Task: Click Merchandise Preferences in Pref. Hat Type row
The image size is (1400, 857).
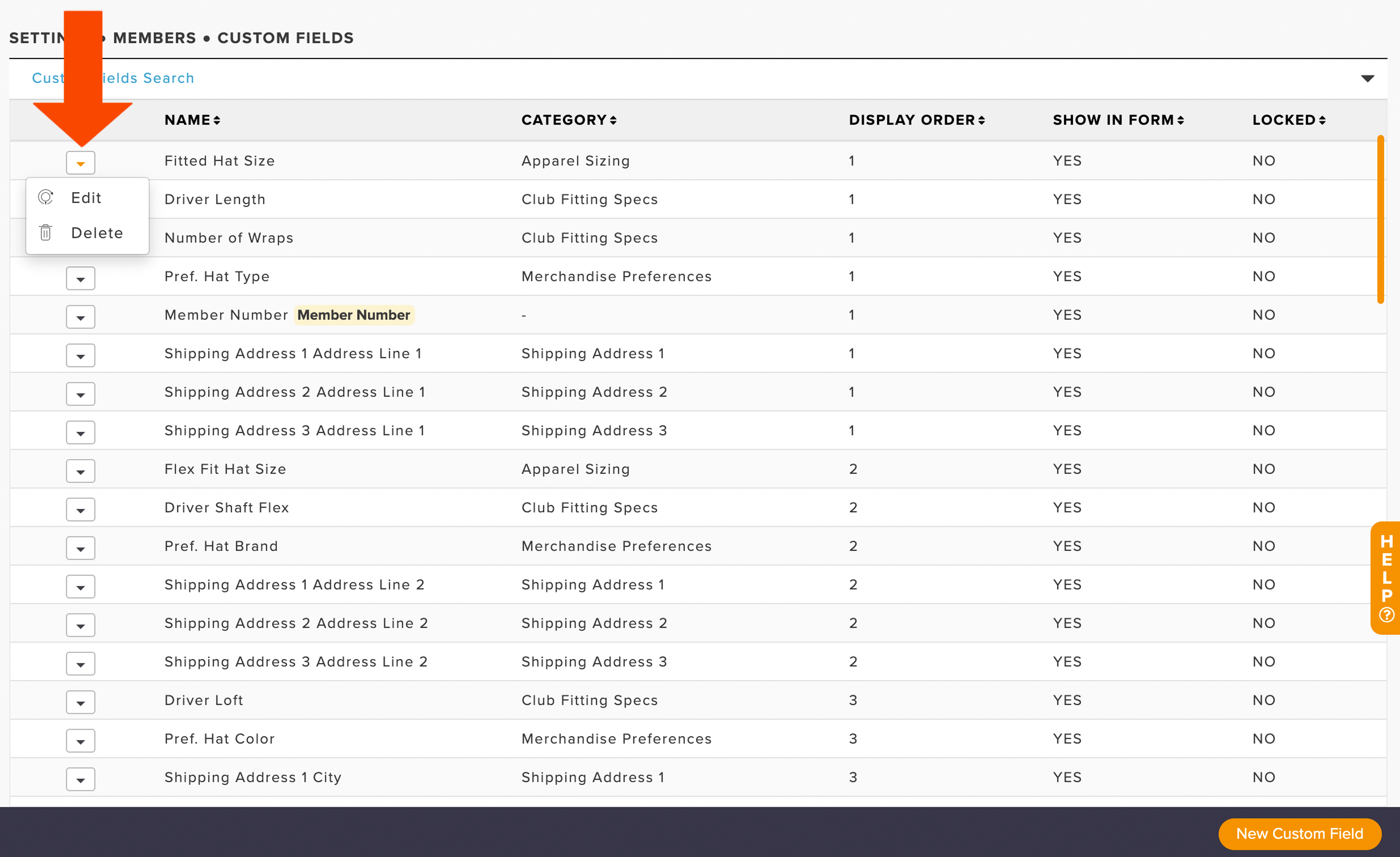Action: click(x=616, y=276)
